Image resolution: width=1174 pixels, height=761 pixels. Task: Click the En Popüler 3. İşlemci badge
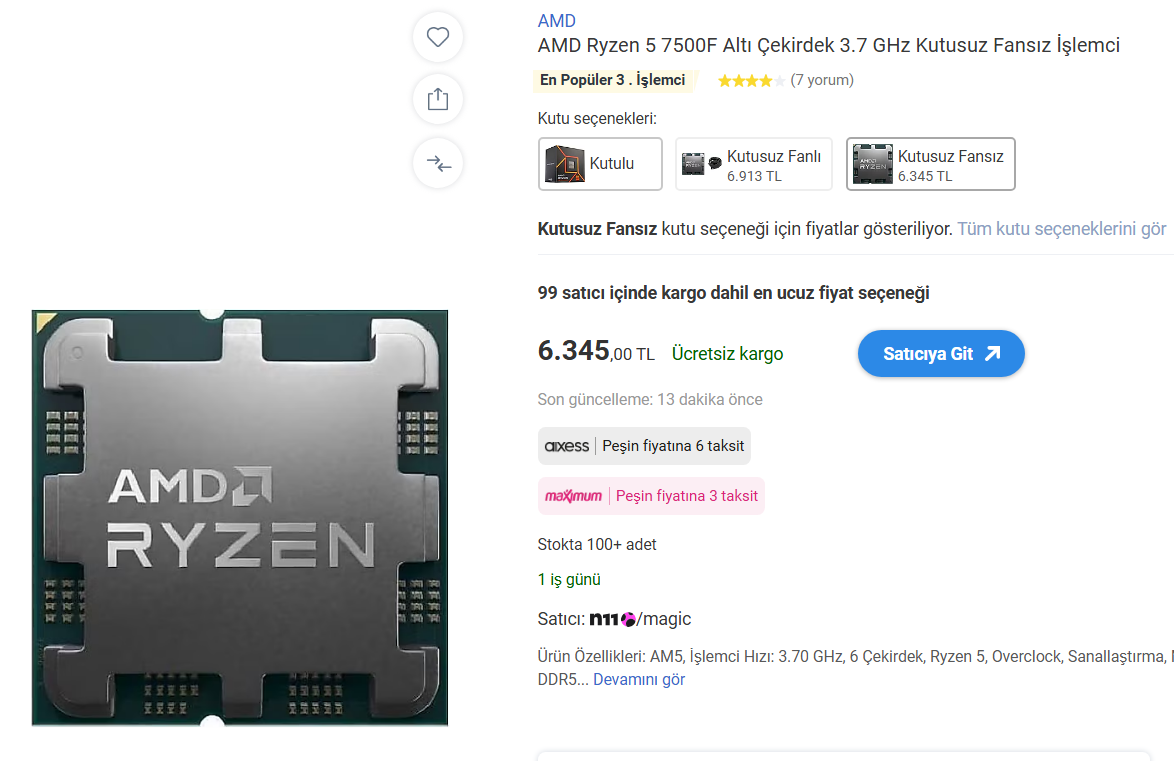(613, 80)
